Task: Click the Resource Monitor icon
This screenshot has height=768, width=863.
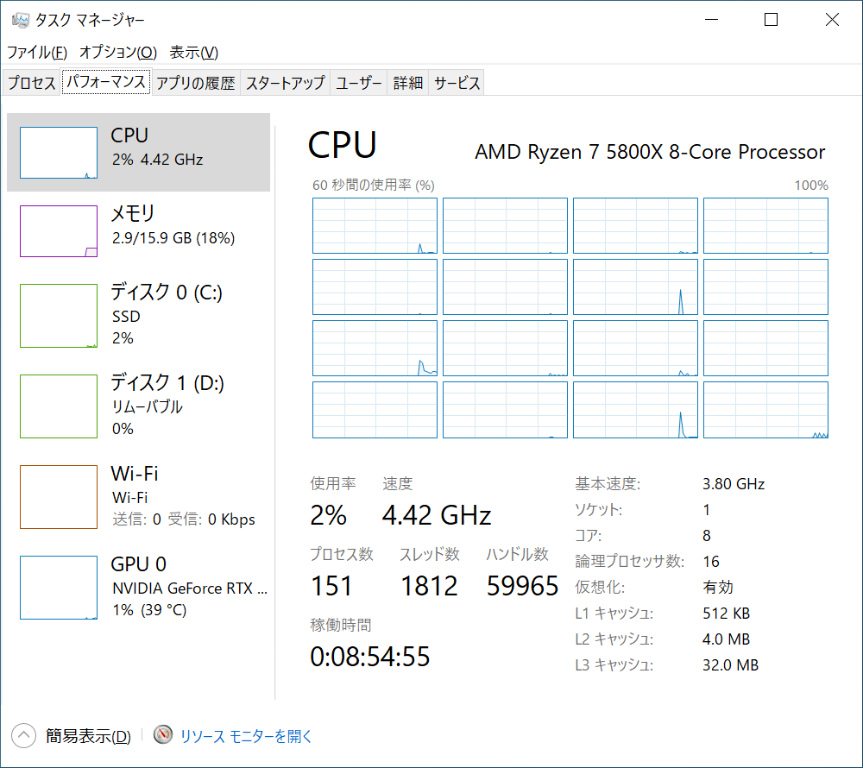Action: [x=163, y=736]
